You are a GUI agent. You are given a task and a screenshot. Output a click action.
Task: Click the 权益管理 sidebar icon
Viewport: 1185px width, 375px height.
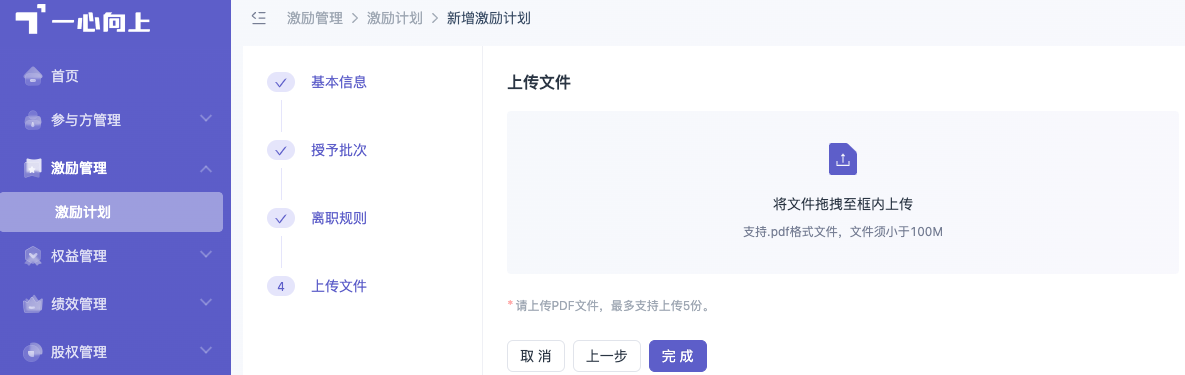click(32, 256)
